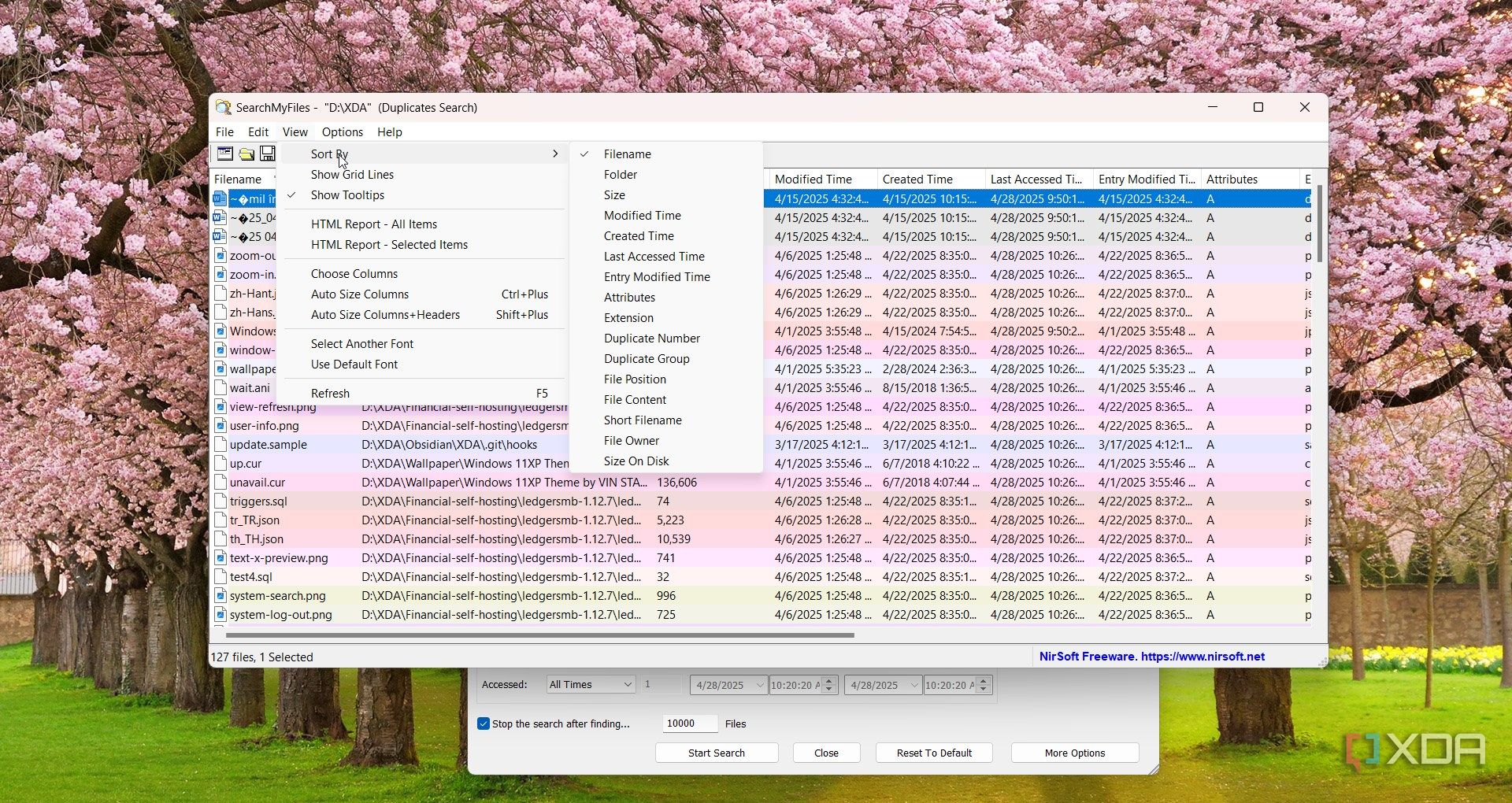Click the open folder toolbar icon
Image resolution: width=1512 pixels, height=803 pixels.
pos(246,154)
